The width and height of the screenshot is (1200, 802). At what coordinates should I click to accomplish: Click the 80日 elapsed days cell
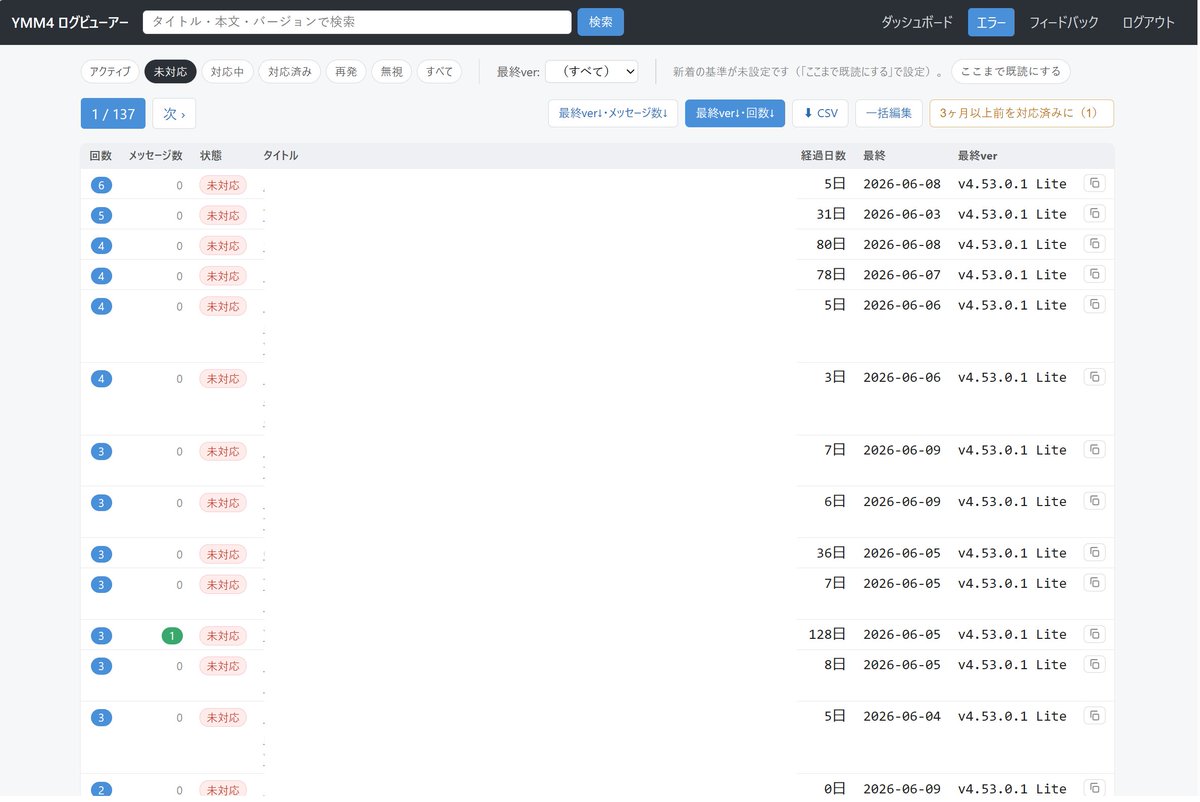click(831, 244)
